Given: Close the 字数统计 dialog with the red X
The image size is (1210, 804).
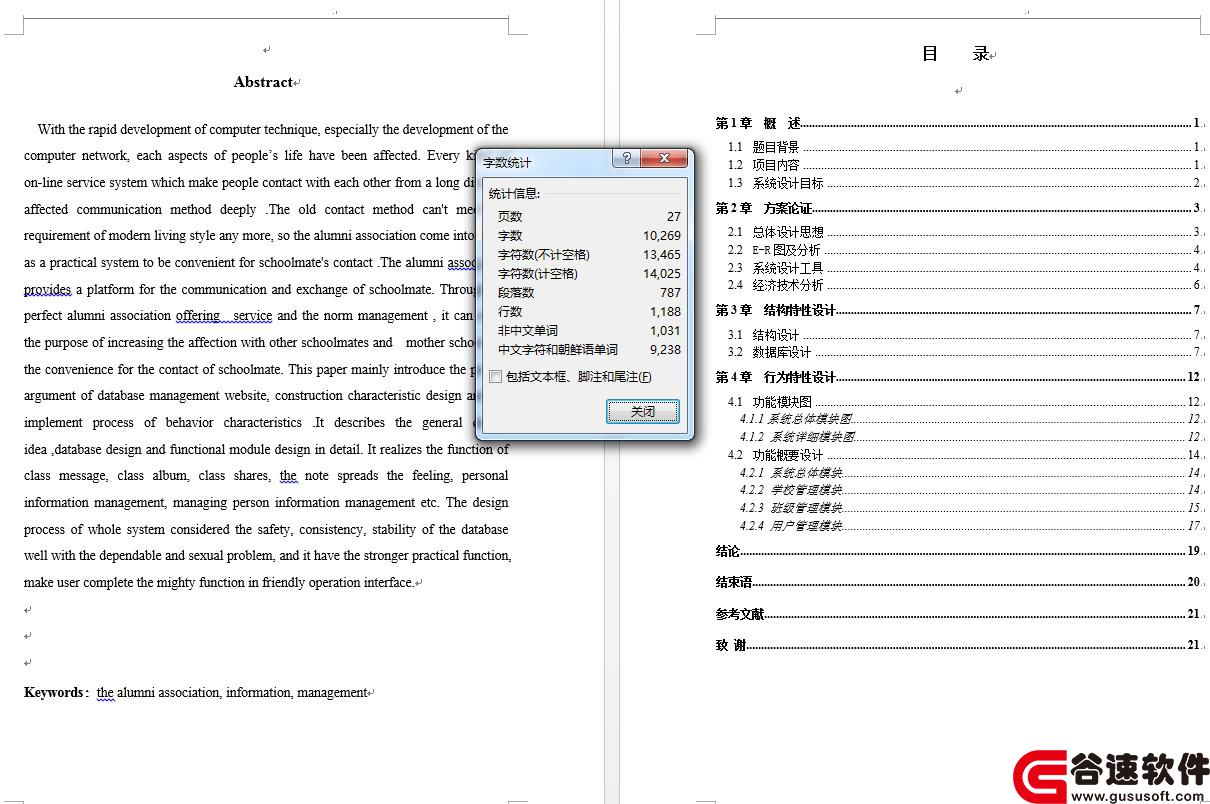Looking at the screenshot, I should coord(665,158).
